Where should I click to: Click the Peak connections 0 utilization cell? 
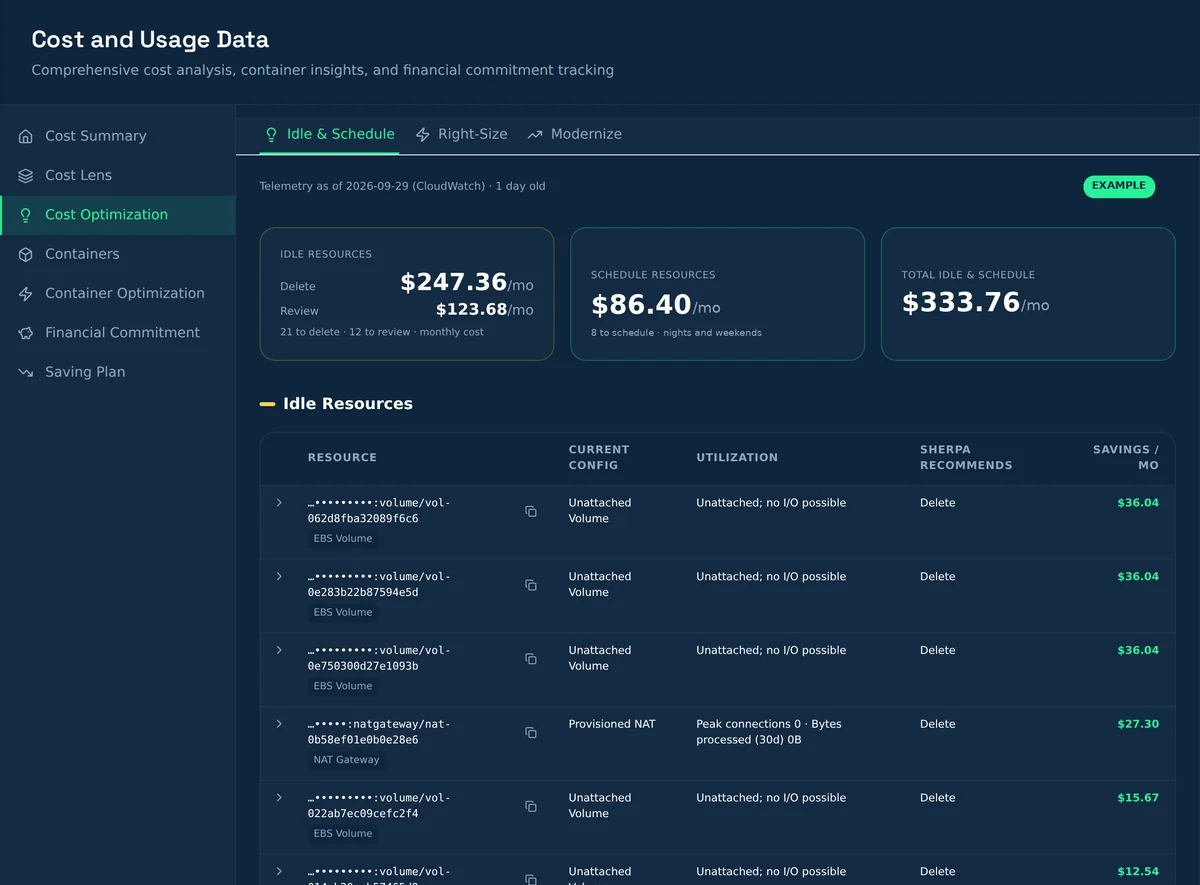point(769,732)
